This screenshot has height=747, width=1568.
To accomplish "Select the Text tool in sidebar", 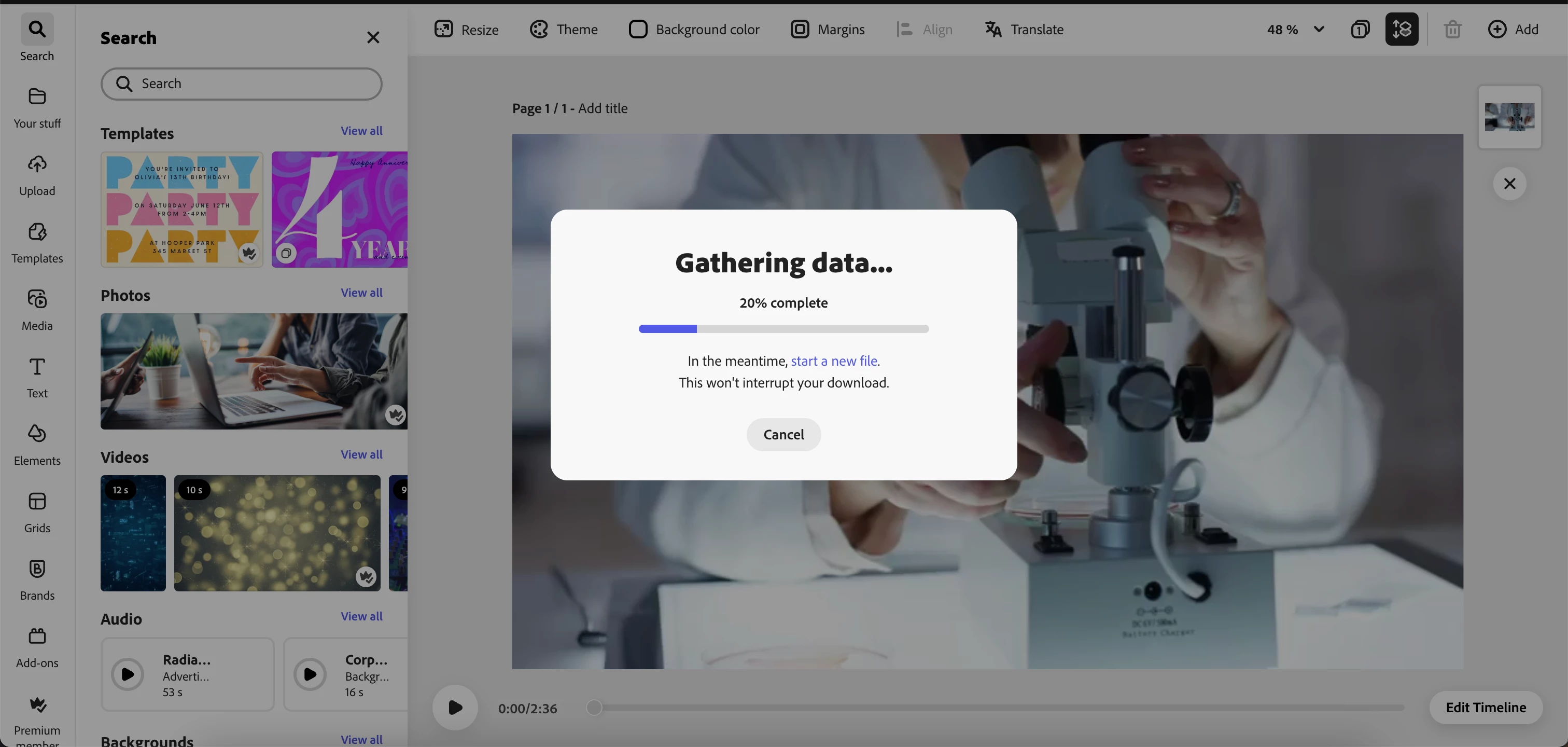I will point(37,376).
